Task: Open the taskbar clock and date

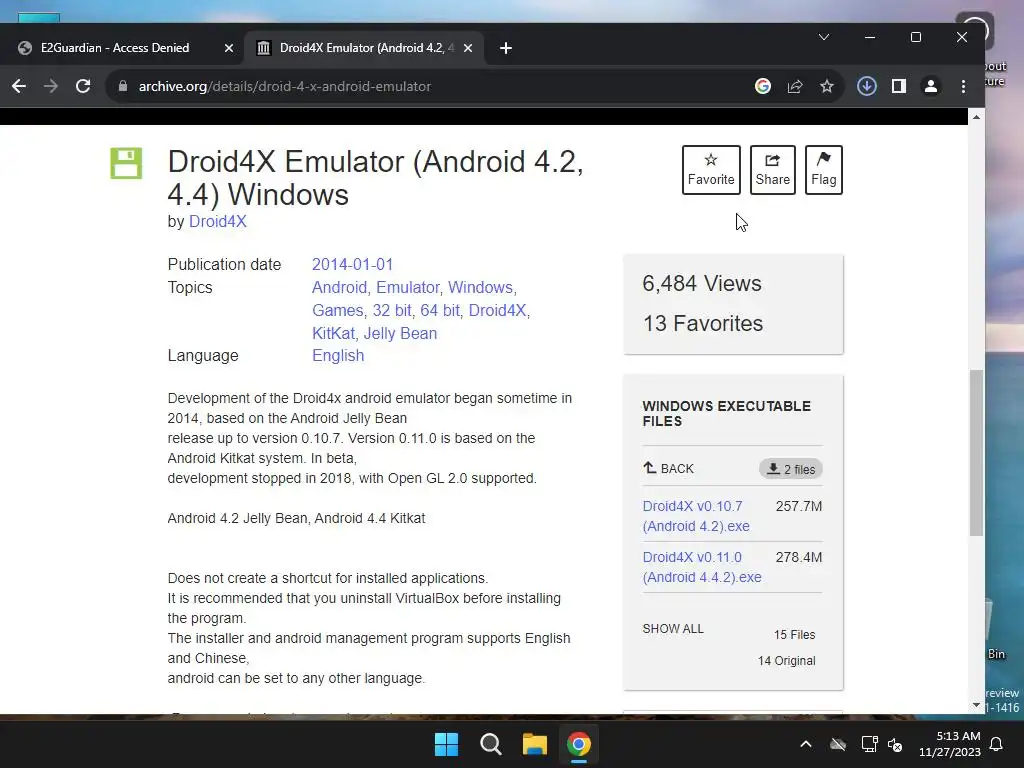Action: (950, 744)
